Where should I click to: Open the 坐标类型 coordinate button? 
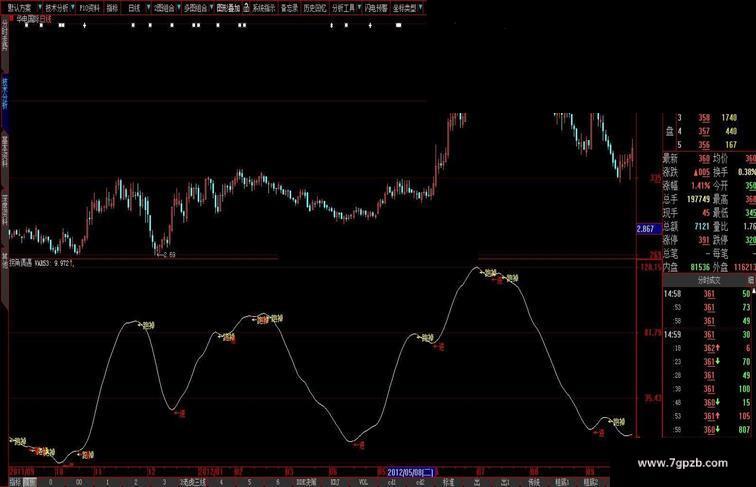point(405,8)
